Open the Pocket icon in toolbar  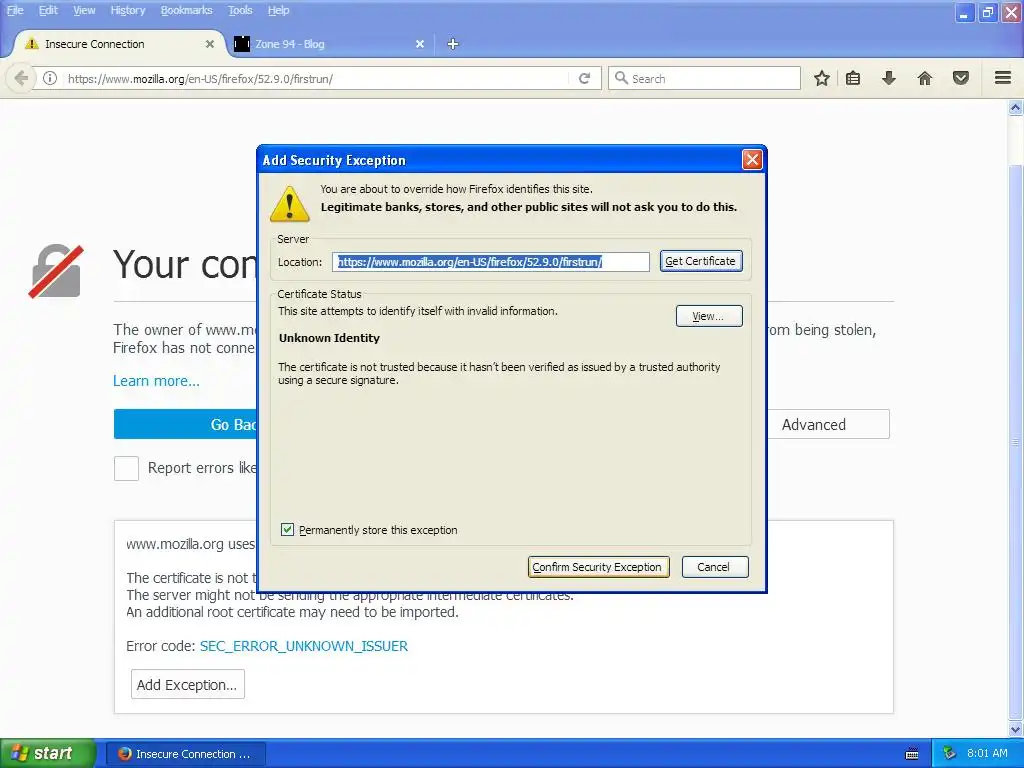961,78
